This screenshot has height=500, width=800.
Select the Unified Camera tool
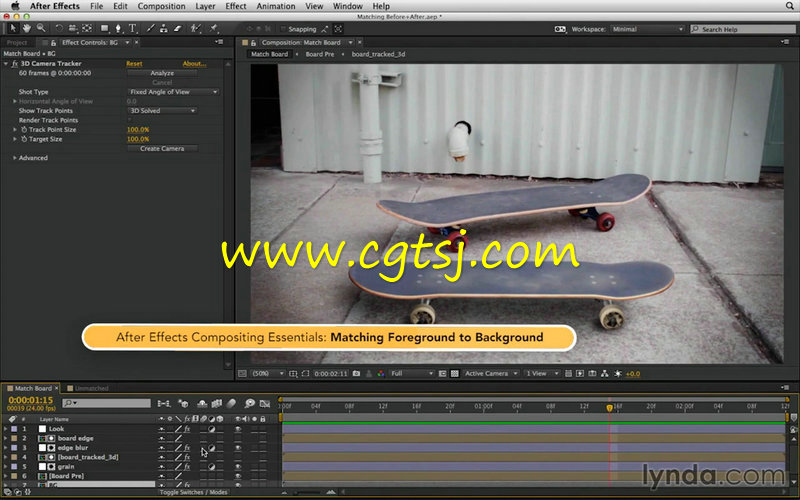72,29
